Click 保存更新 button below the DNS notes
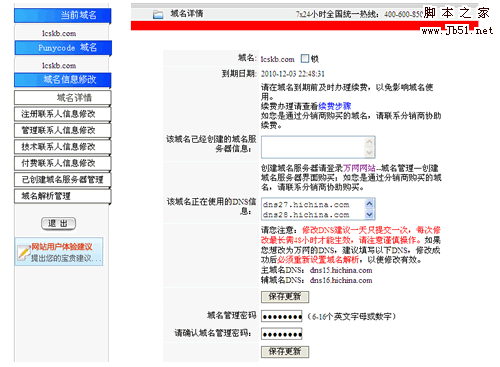This screenshot has height=367, width=500. coord(285,297)
